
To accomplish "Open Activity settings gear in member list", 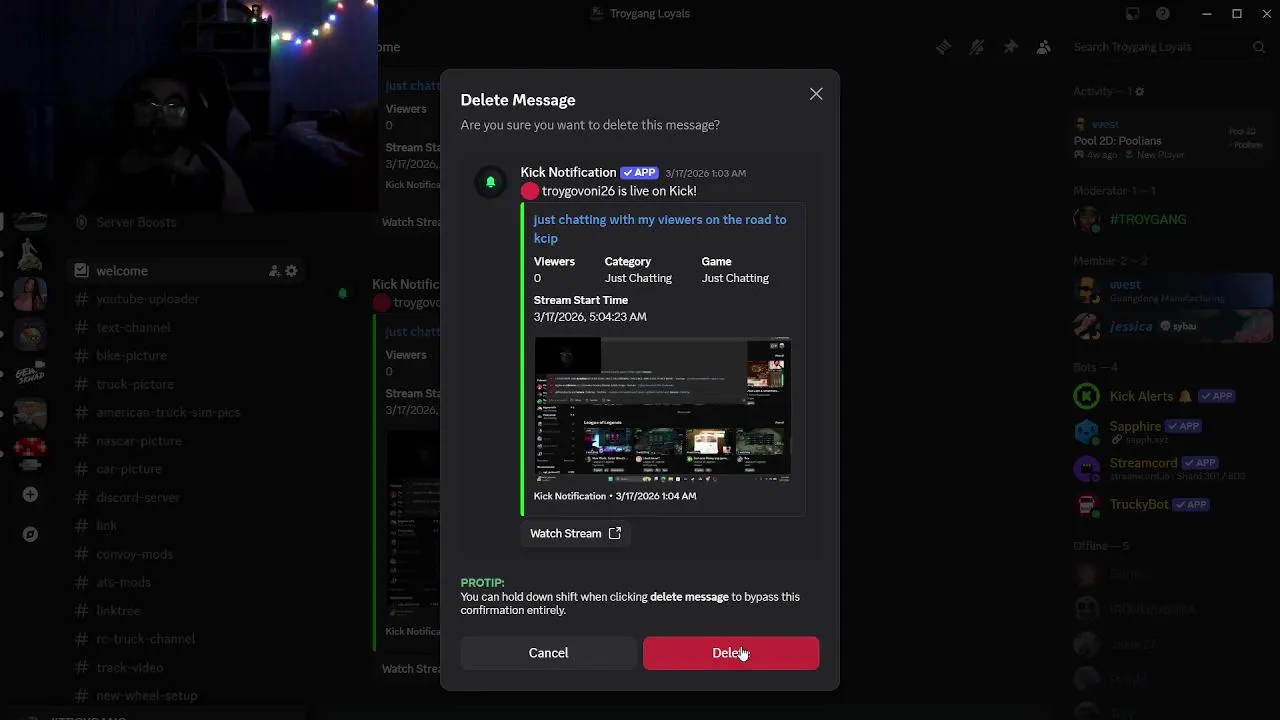I will [x=1139, y=92].
